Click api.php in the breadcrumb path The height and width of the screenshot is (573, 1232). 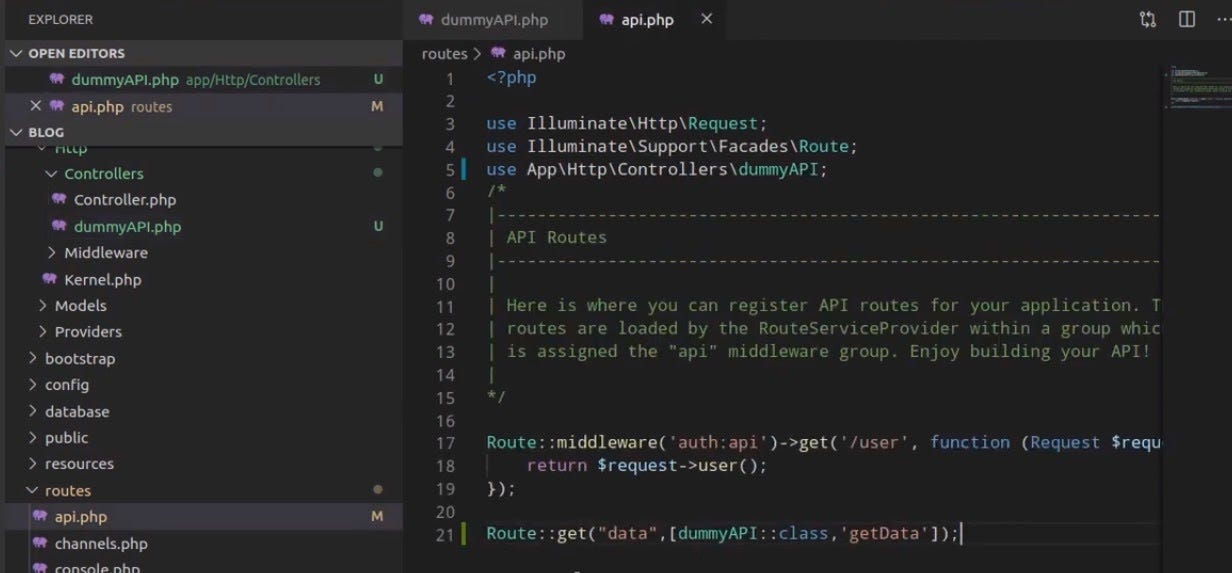coord(539,54)
